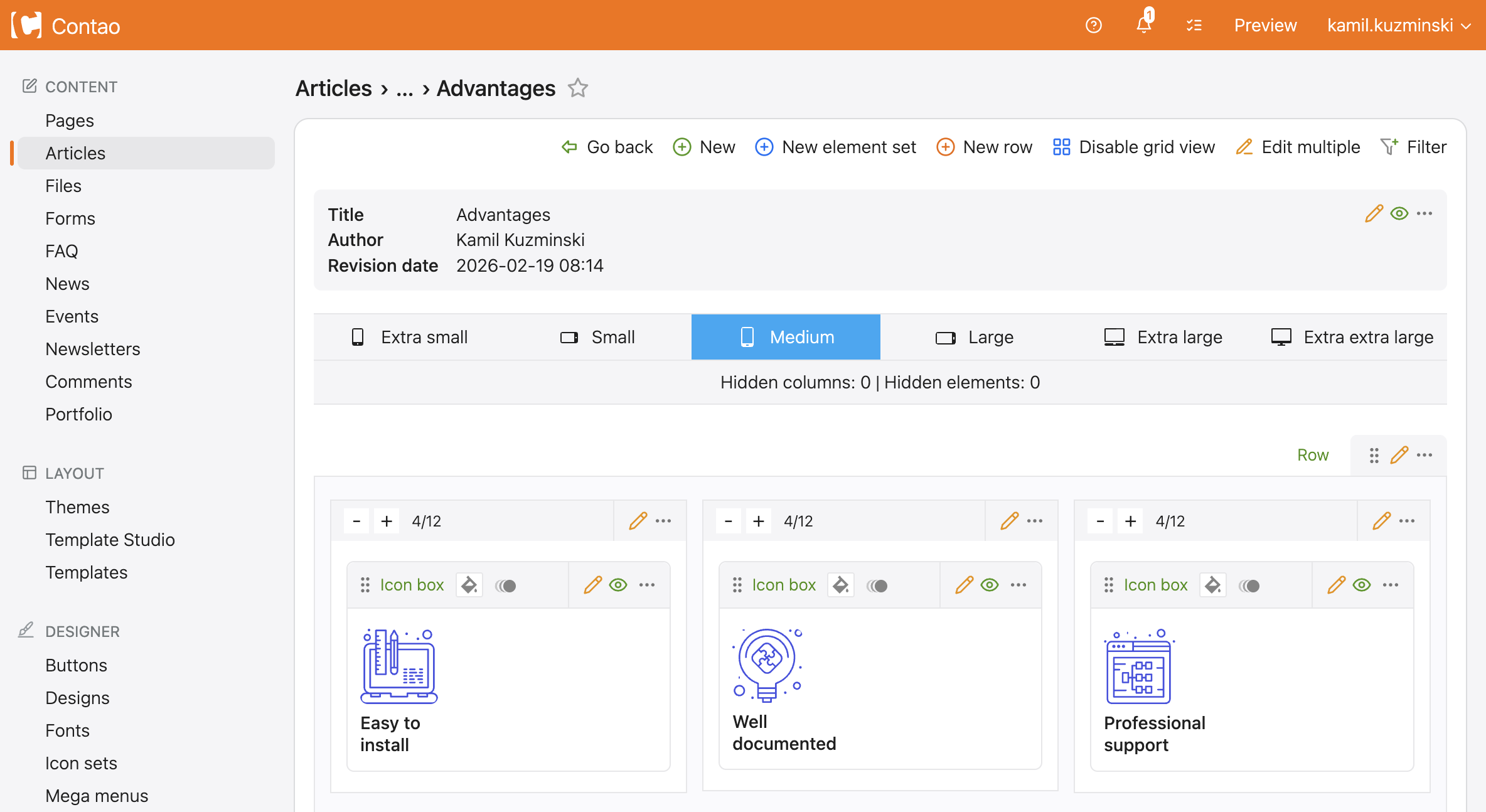This screenshot has height=812, width=1486.
Task: Click paint bucket icon on Easy to install box
Action: coord(469,585)
